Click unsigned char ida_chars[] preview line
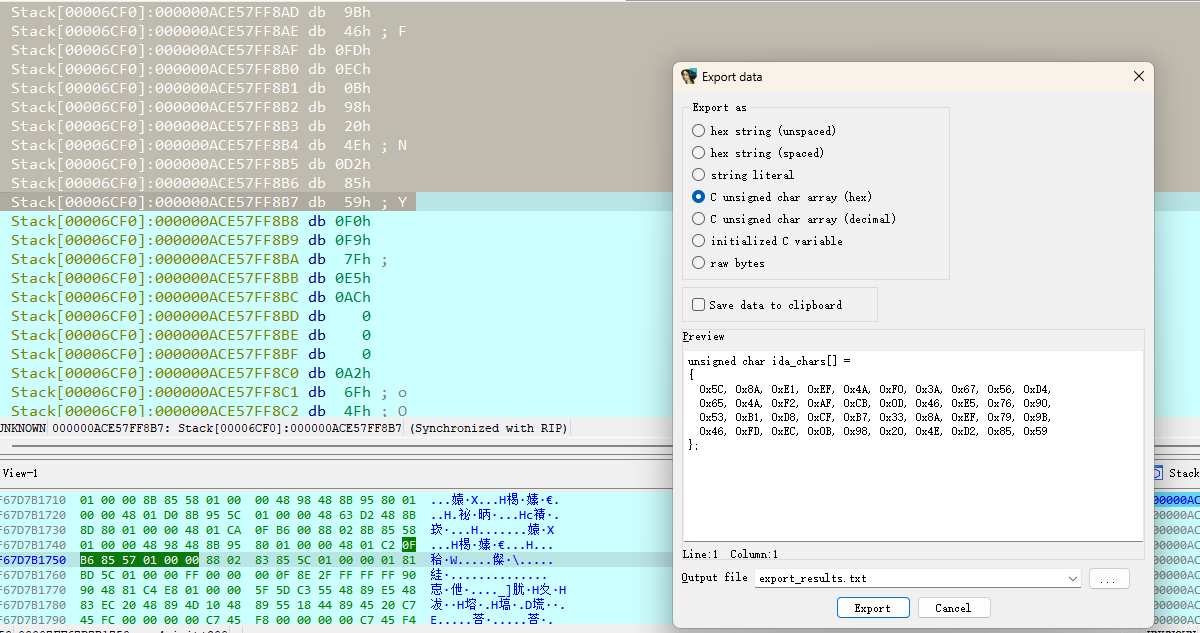 769,361
